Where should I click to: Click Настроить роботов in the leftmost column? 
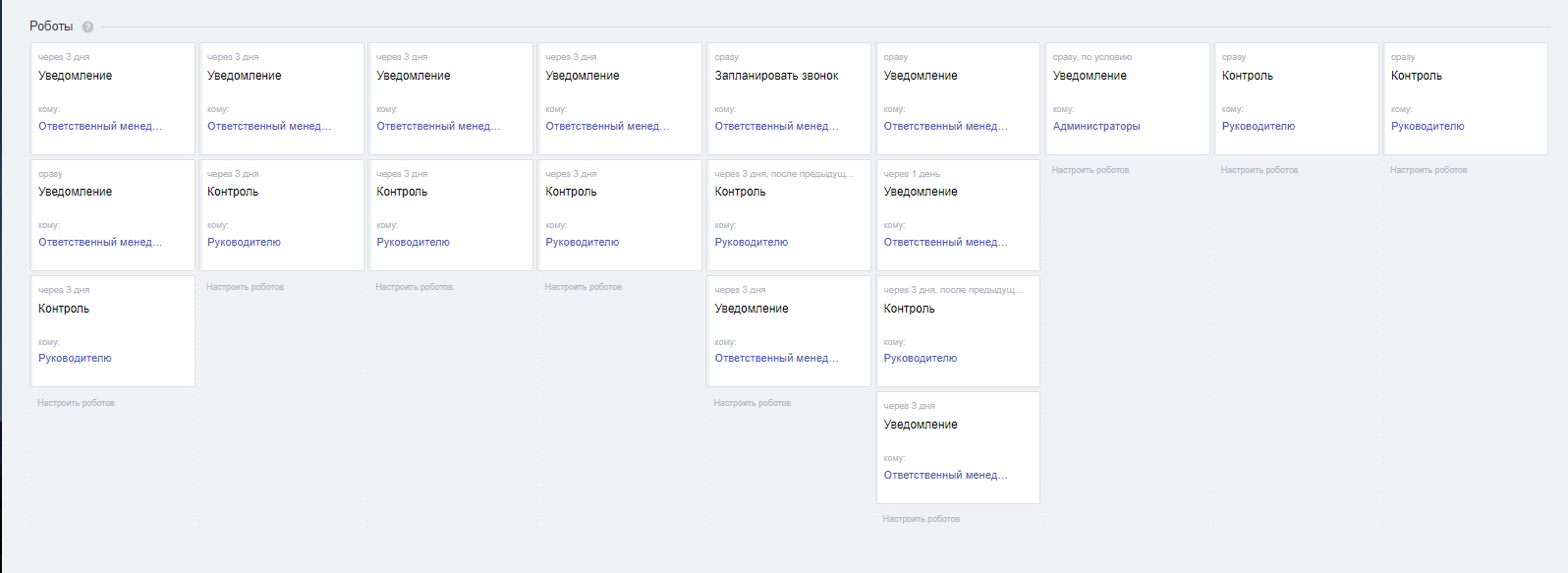(x=76, y=403)
